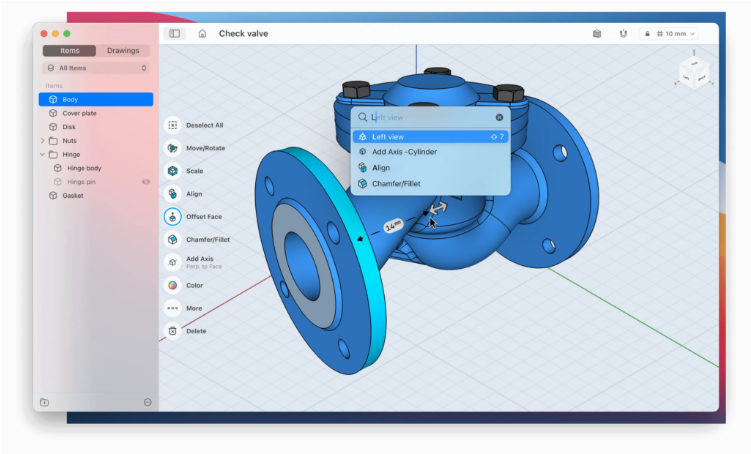Click the home icon beside Check valve
This screenshot has height=454, width=751.
pos(202,33)
